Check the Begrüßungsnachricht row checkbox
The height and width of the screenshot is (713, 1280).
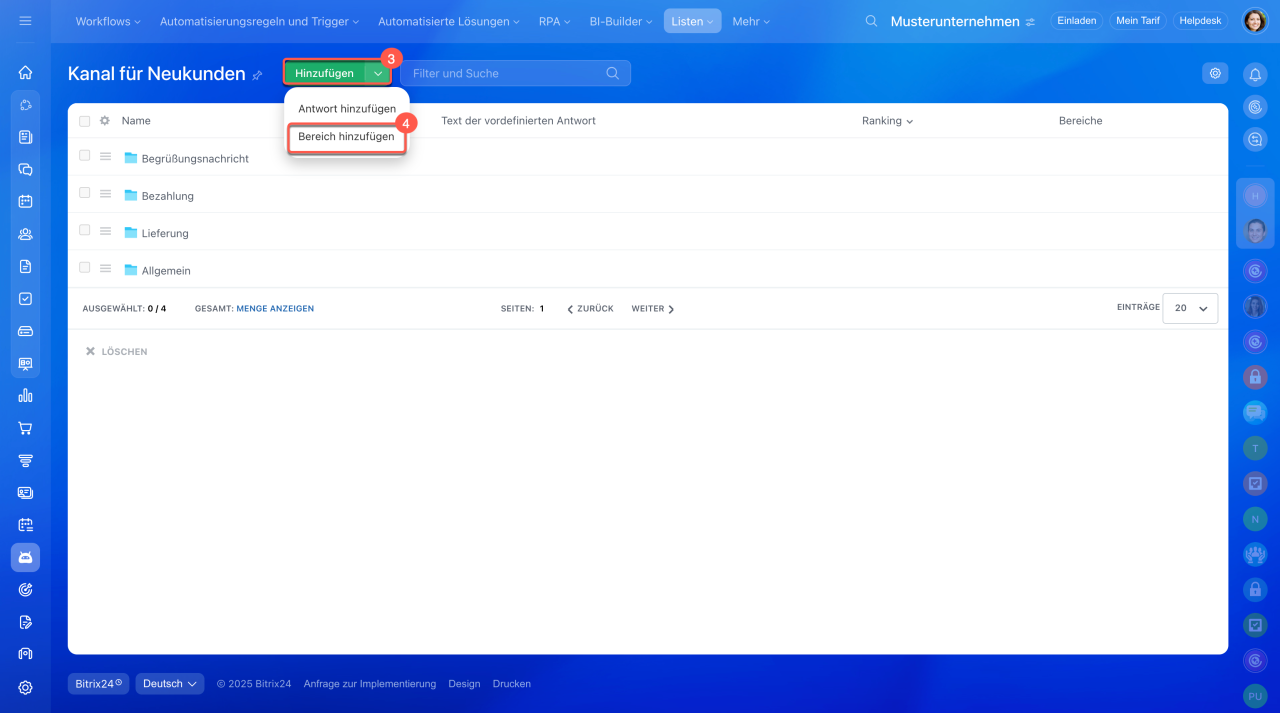coord(85,155)
